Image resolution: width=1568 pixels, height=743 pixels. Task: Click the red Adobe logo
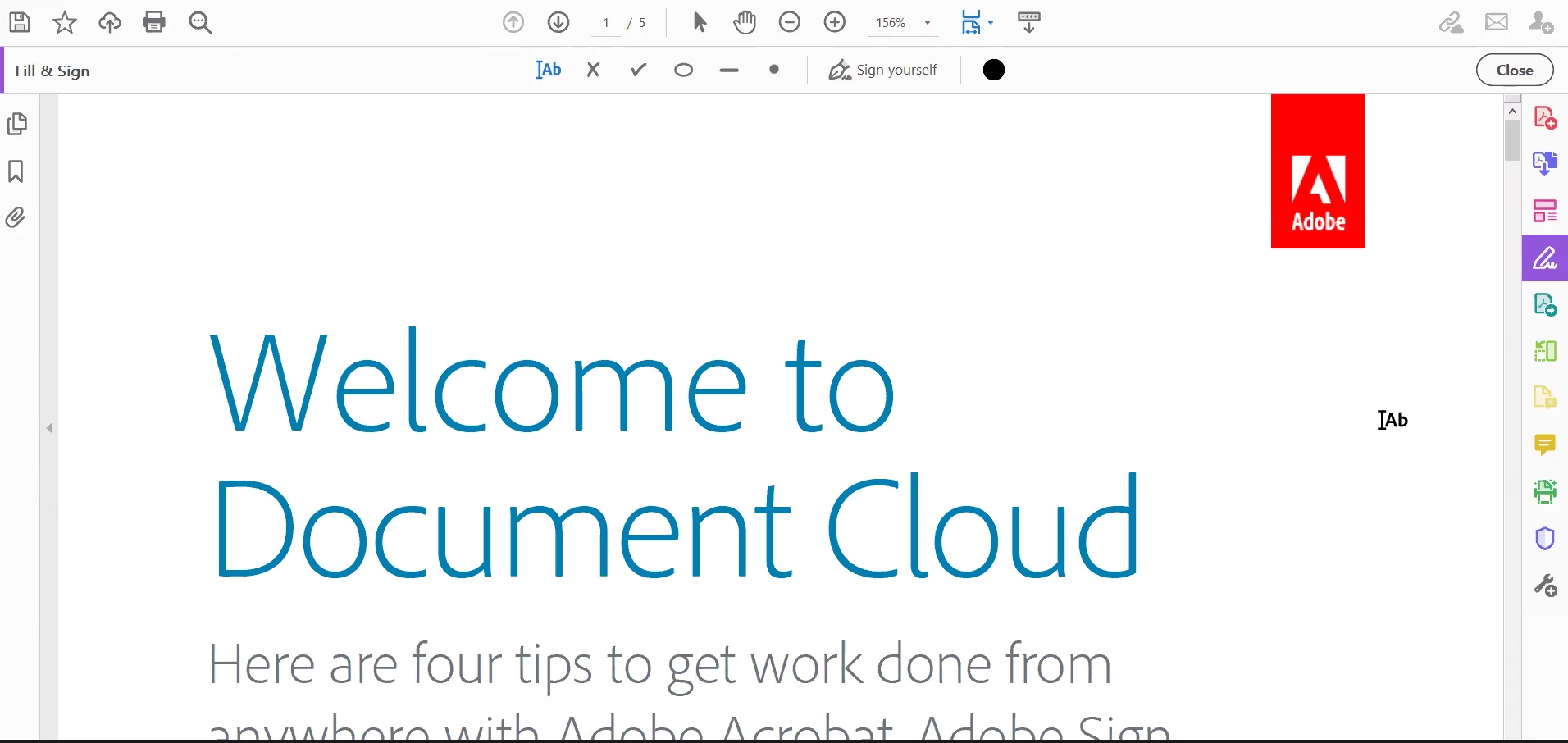[x=1318, y=171]
